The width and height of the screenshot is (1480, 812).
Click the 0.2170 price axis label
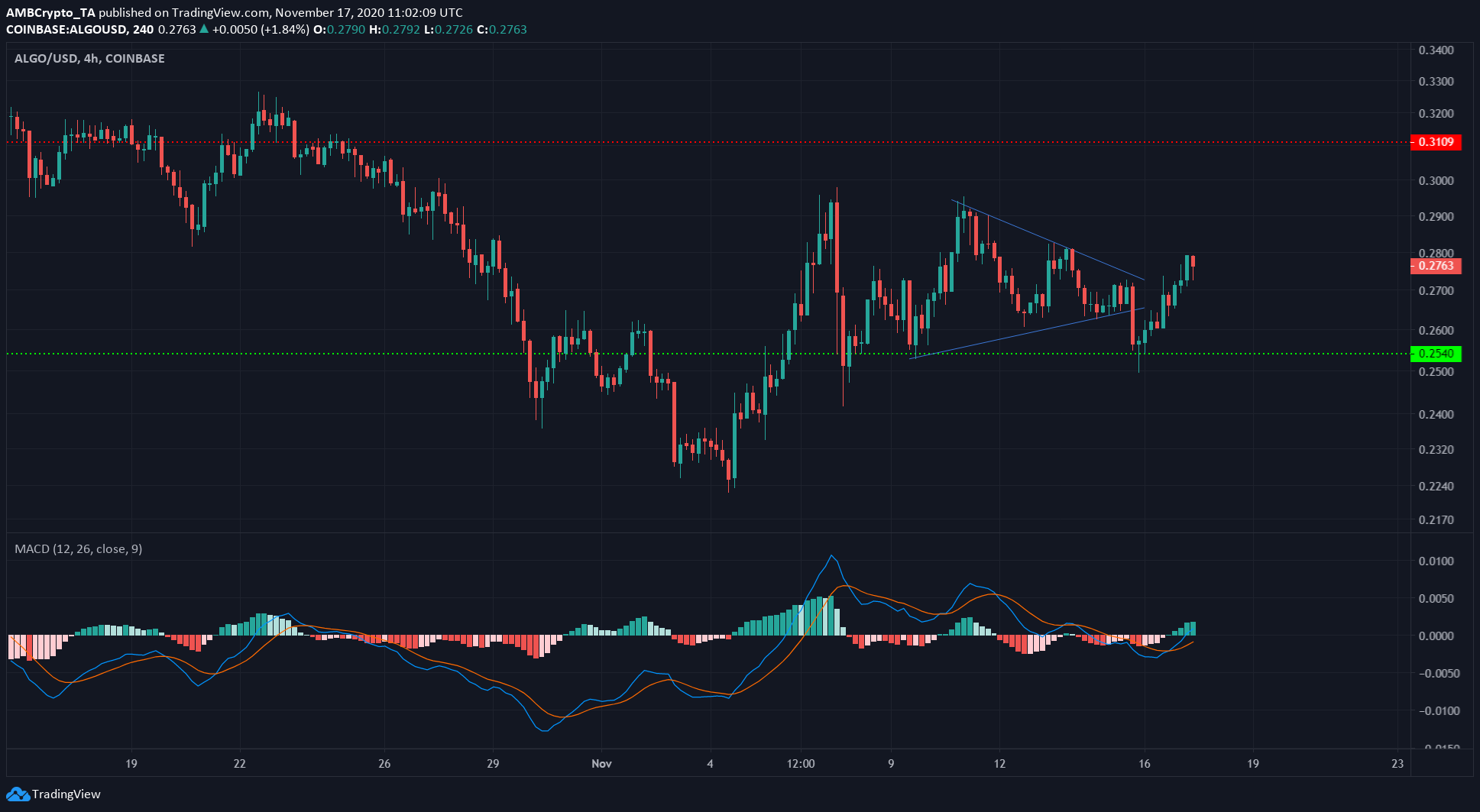coord(1436,520)
